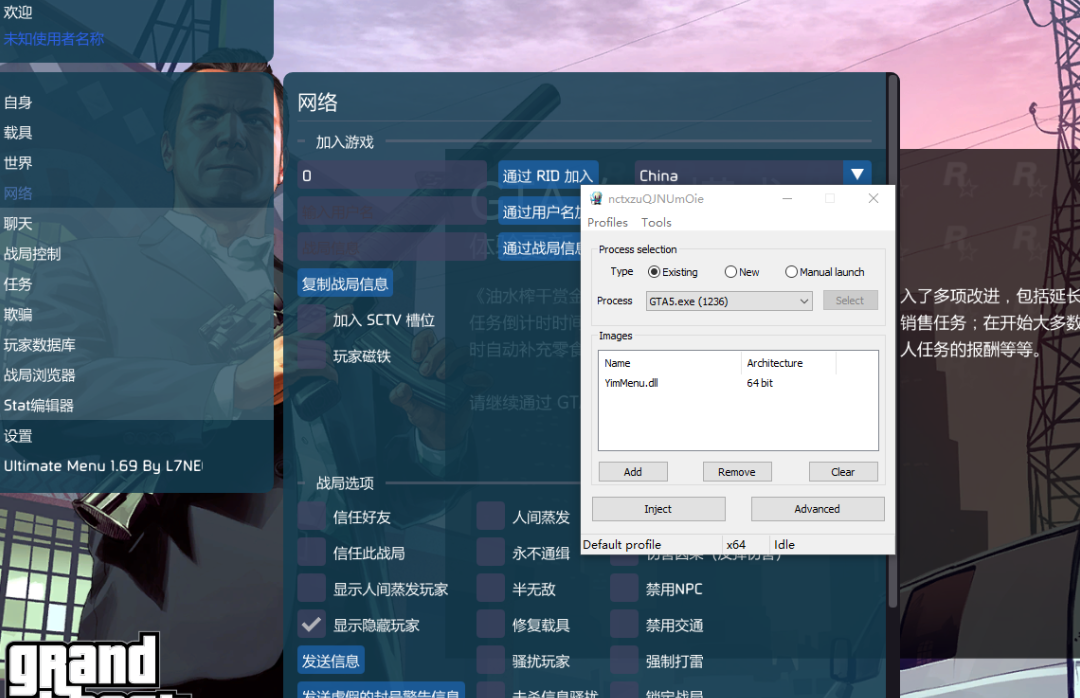
Task: Toggle 修复载具 checkbox
Action: pos(491,625)
